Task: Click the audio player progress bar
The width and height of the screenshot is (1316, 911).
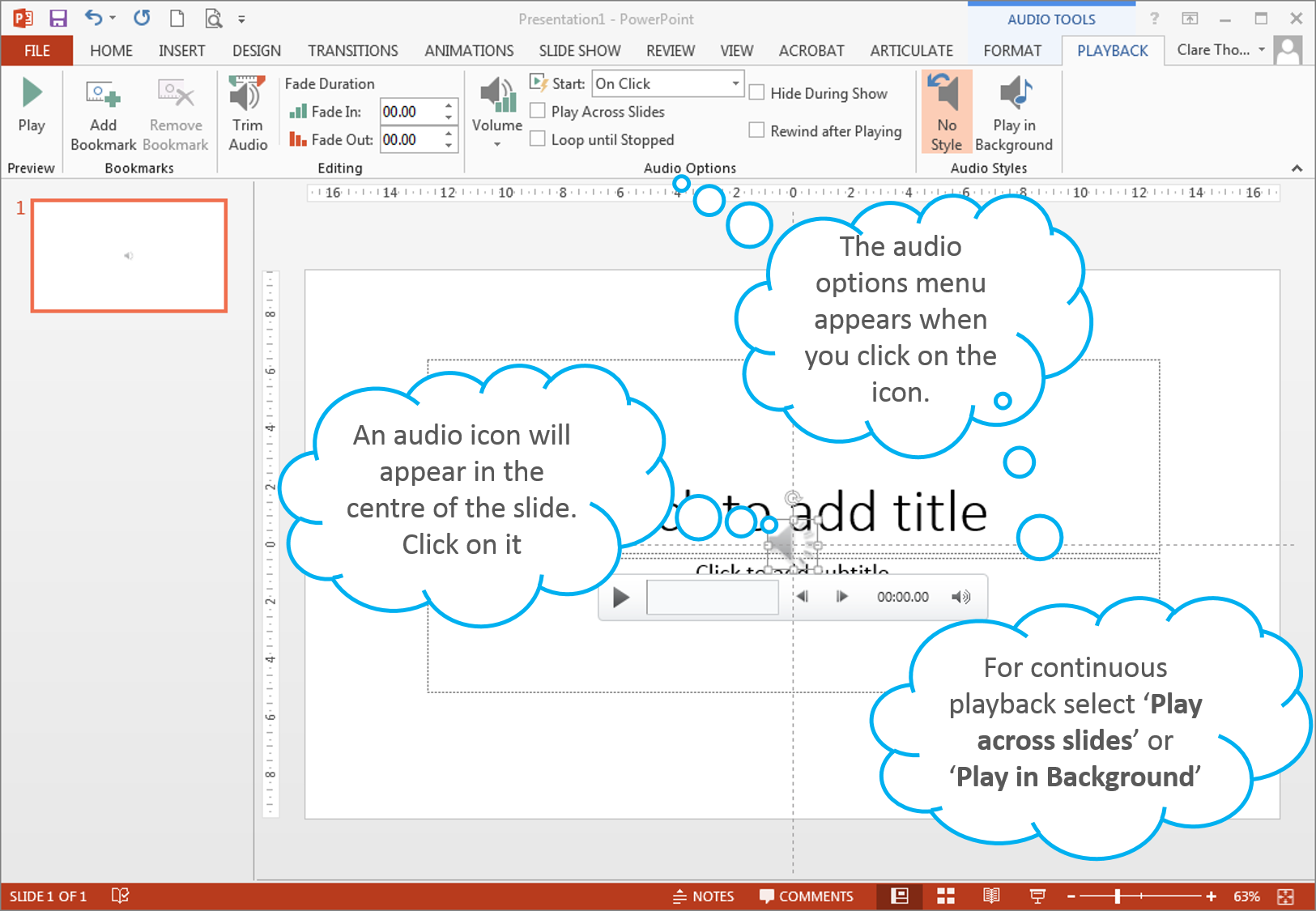Action: tap(713, 598)
